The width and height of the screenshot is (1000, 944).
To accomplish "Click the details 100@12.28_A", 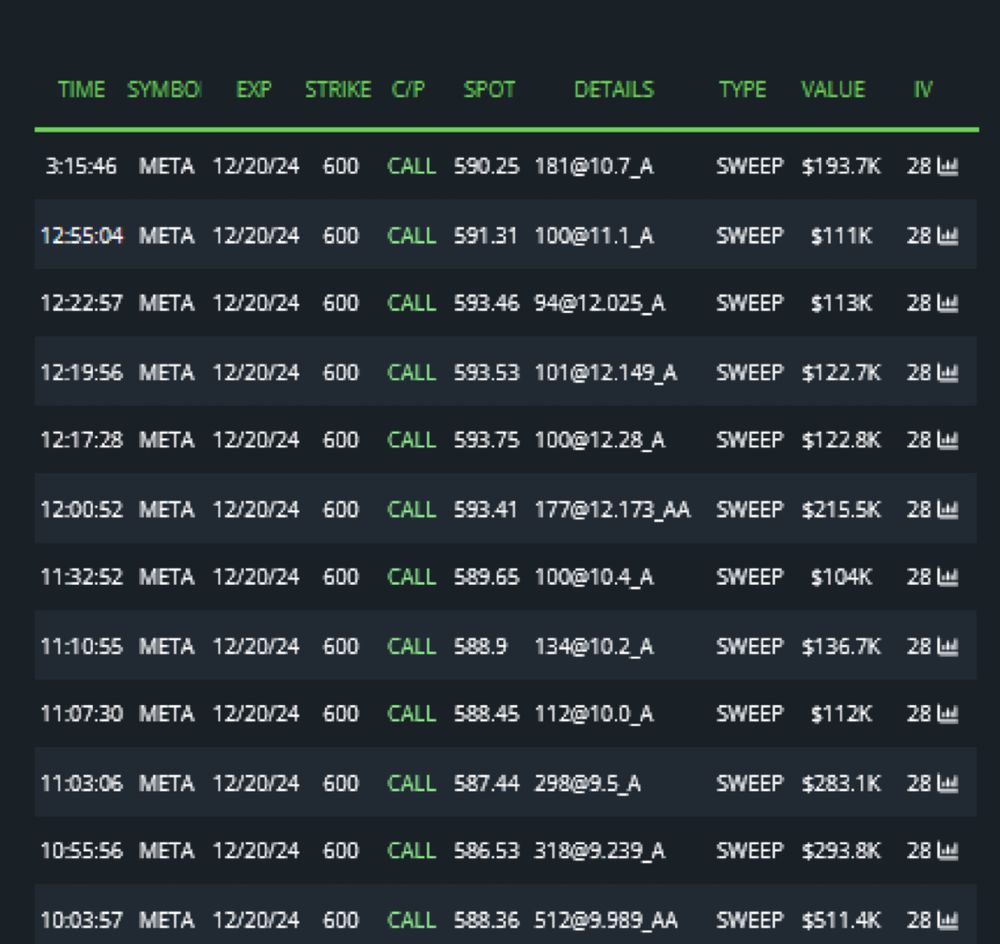I will click(x=599, y=440).
